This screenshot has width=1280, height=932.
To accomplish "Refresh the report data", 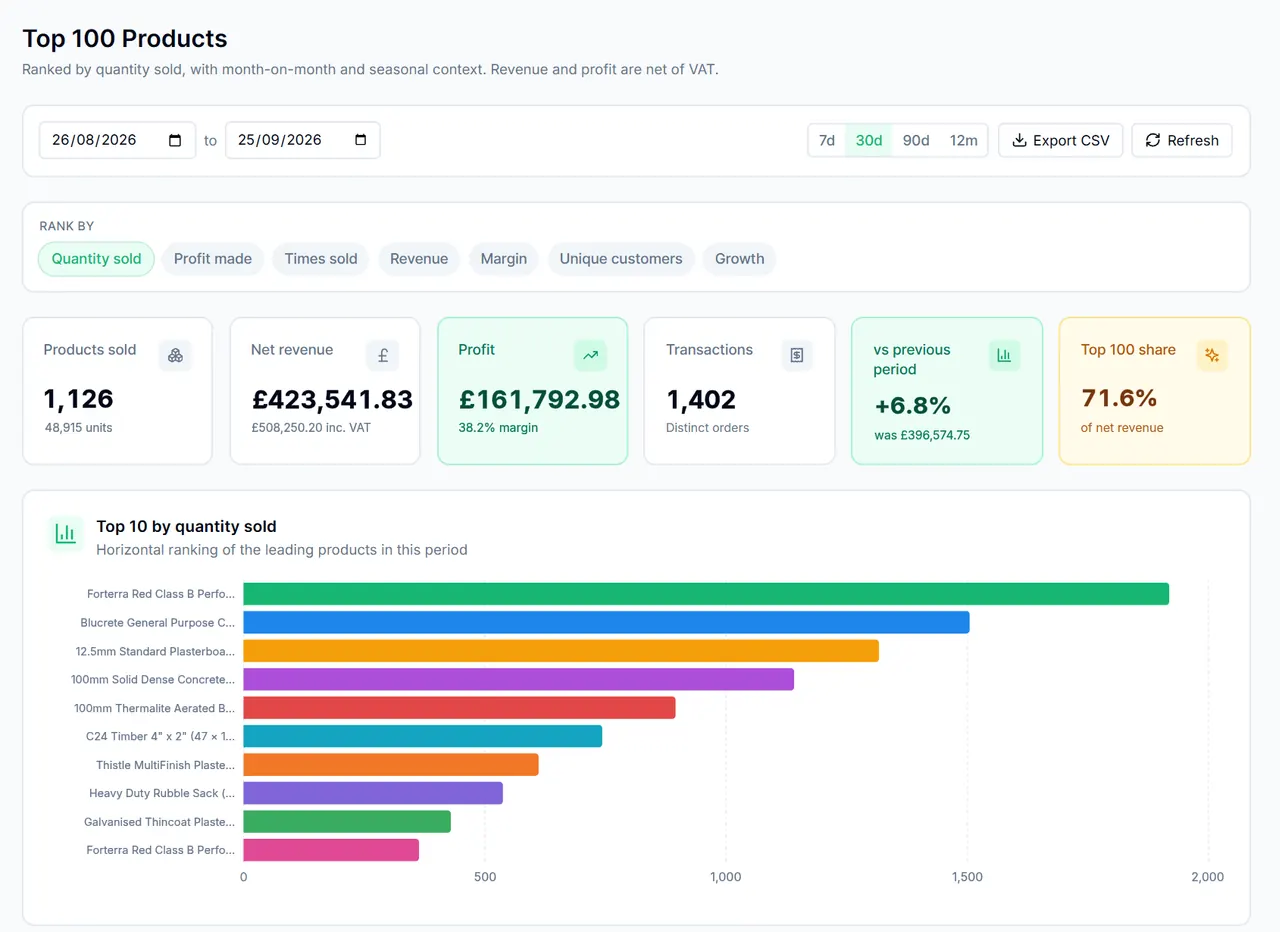I will coord(1182,140).
